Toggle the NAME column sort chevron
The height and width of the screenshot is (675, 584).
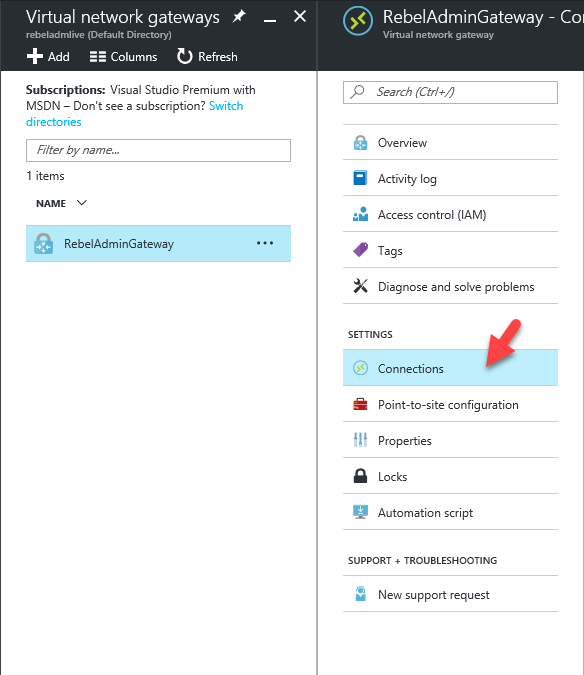(x=82, y=203)
